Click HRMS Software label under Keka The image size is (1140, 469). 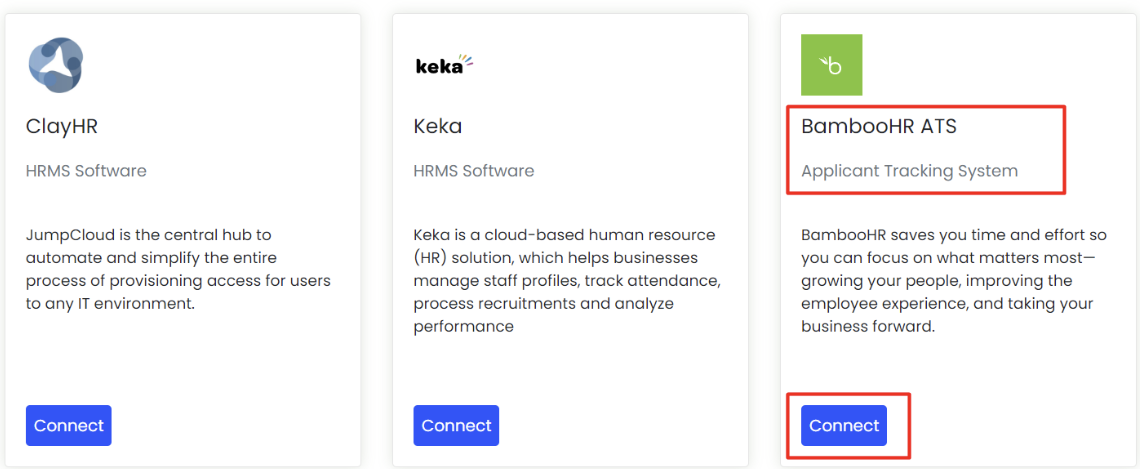[474, 171]
